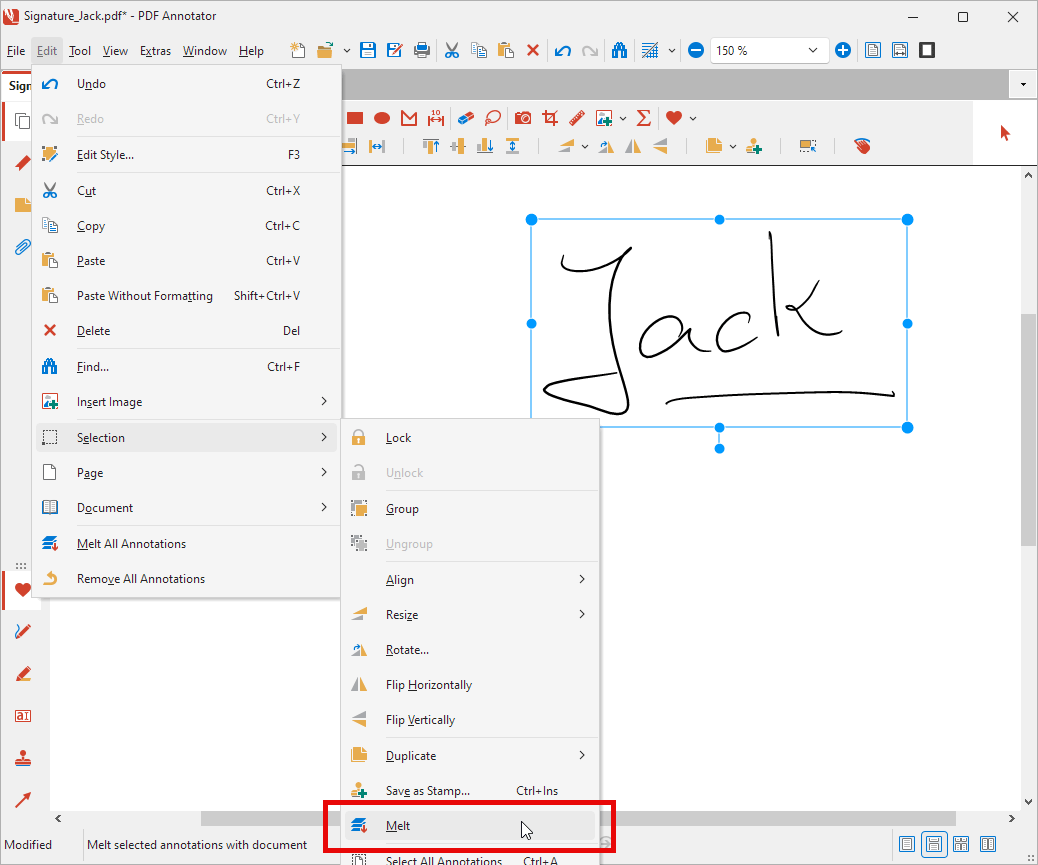Viewport: 1038px width, 865px height.
Task: Select the Text tool in left sidebar
Action: pyautogui.click(x=22, y=716)
